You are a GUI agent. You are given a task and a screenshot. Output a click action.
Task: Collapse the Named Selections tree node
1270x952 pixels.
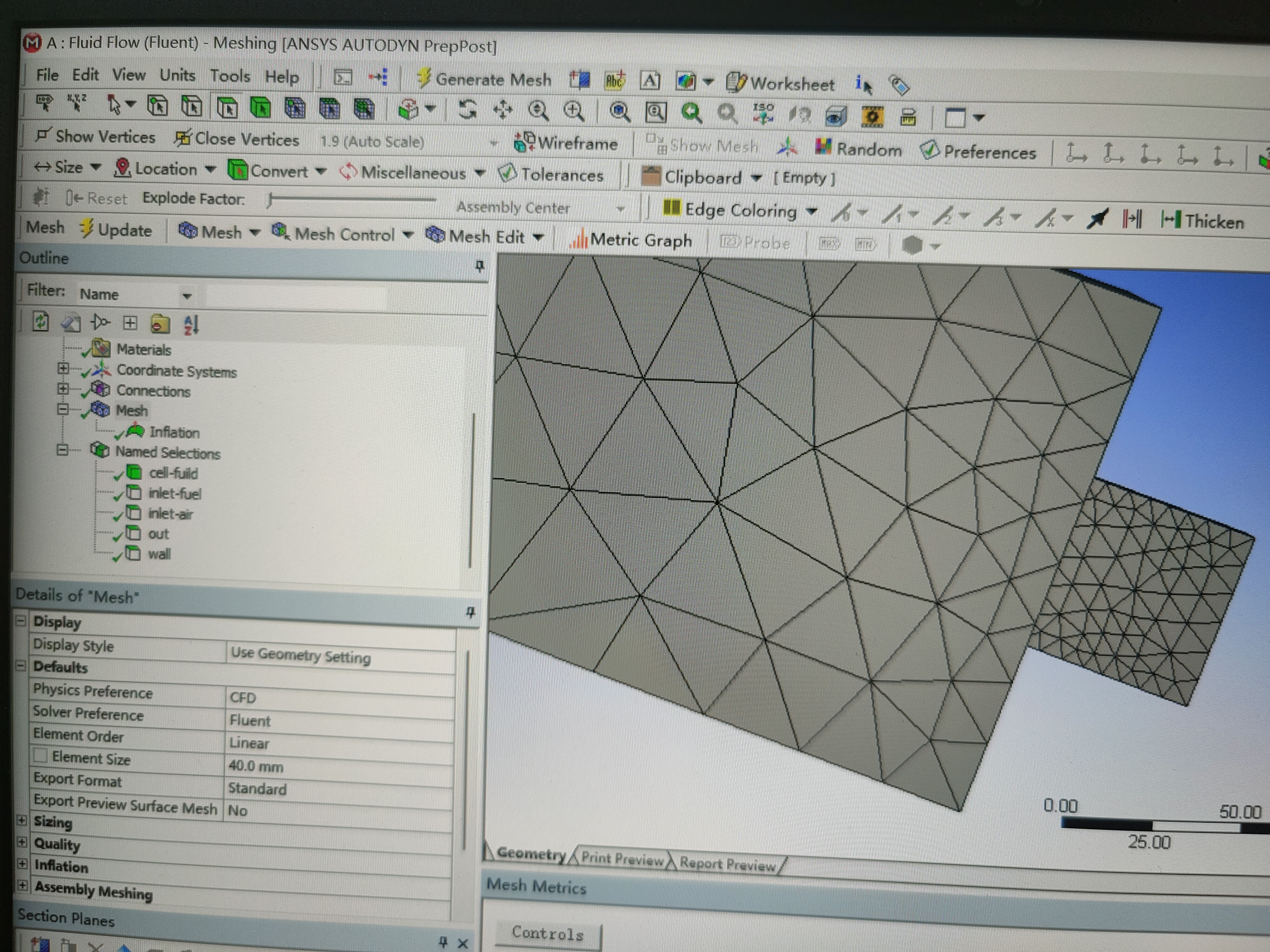click(62, 449)
